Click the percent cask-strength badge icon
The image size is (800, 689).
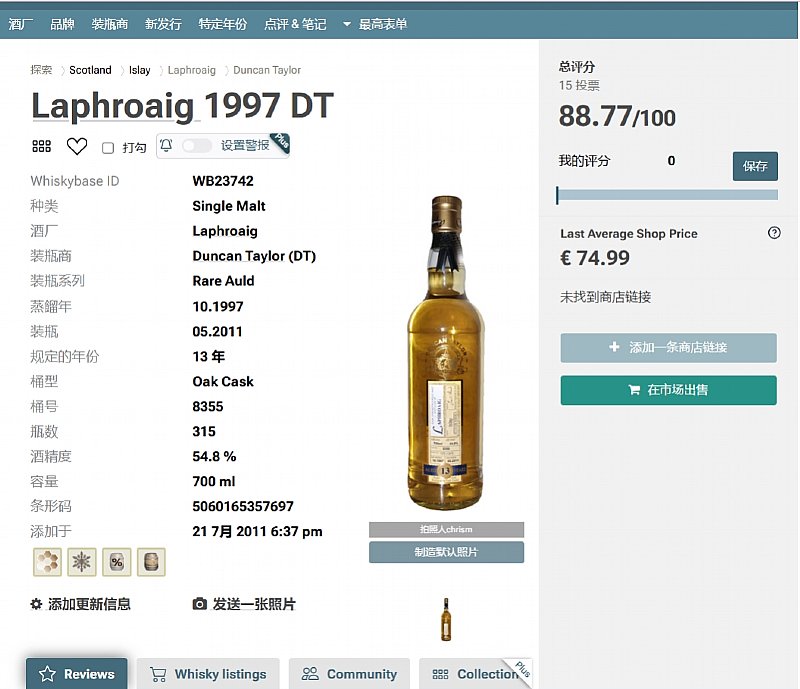(x=116, y=562)
